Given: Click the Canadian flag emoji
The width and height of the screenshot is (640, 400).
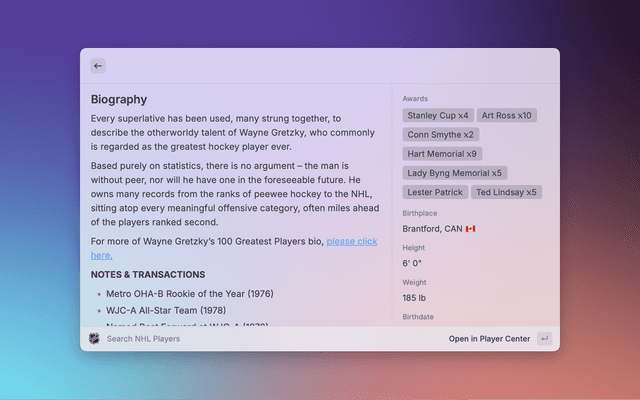Looking at the screenshot, I should [471, 229].
